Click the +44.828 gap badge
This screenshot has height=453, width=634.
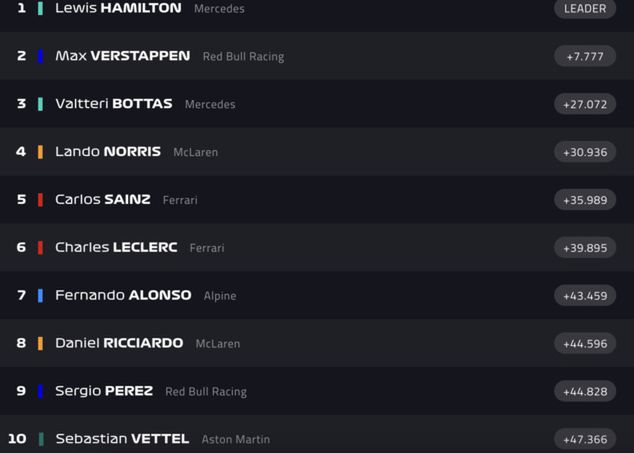pyautogui.click(x=585, y=391)
